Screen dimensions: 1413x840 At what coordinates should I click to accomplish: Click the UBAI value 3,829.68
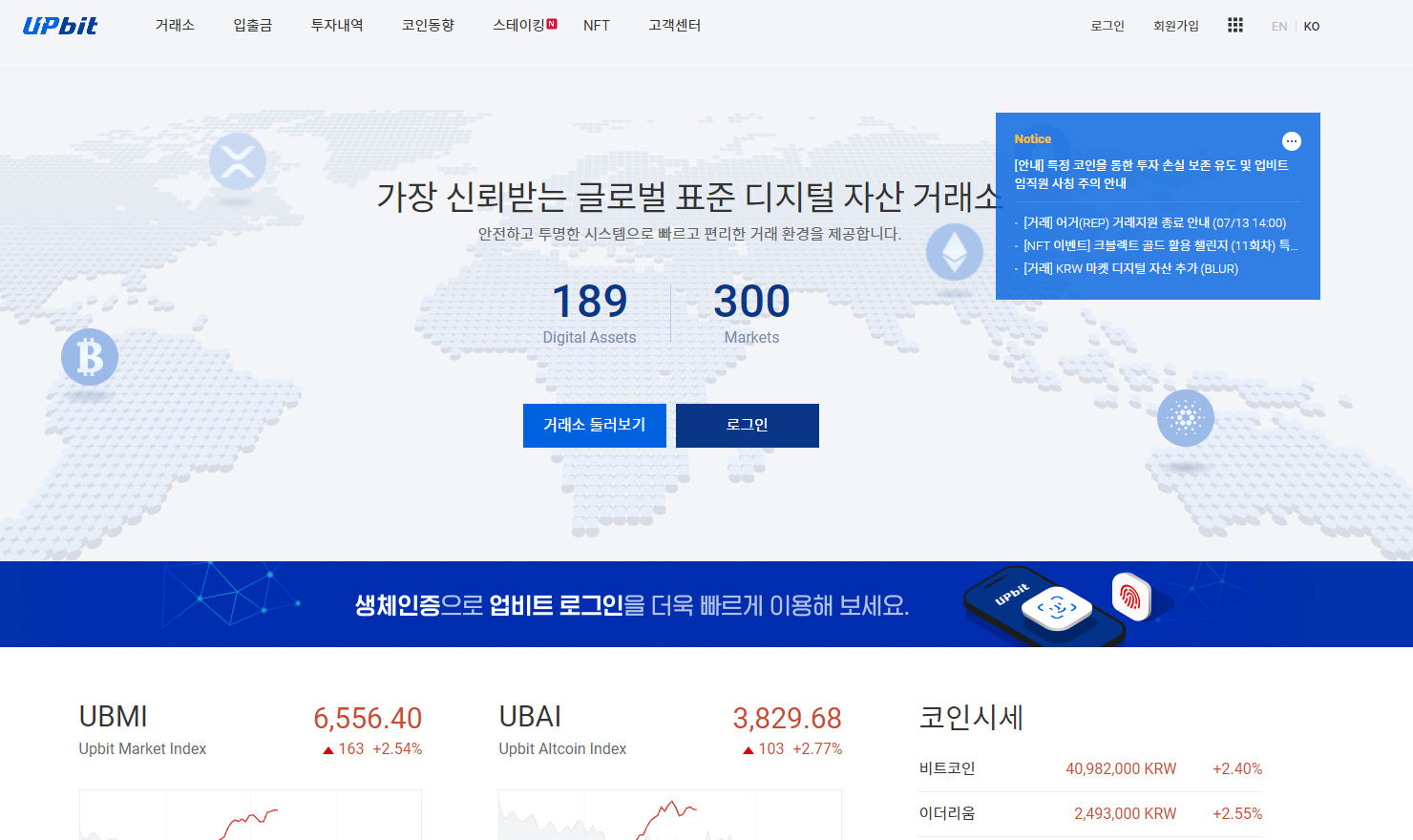(787, 718)
